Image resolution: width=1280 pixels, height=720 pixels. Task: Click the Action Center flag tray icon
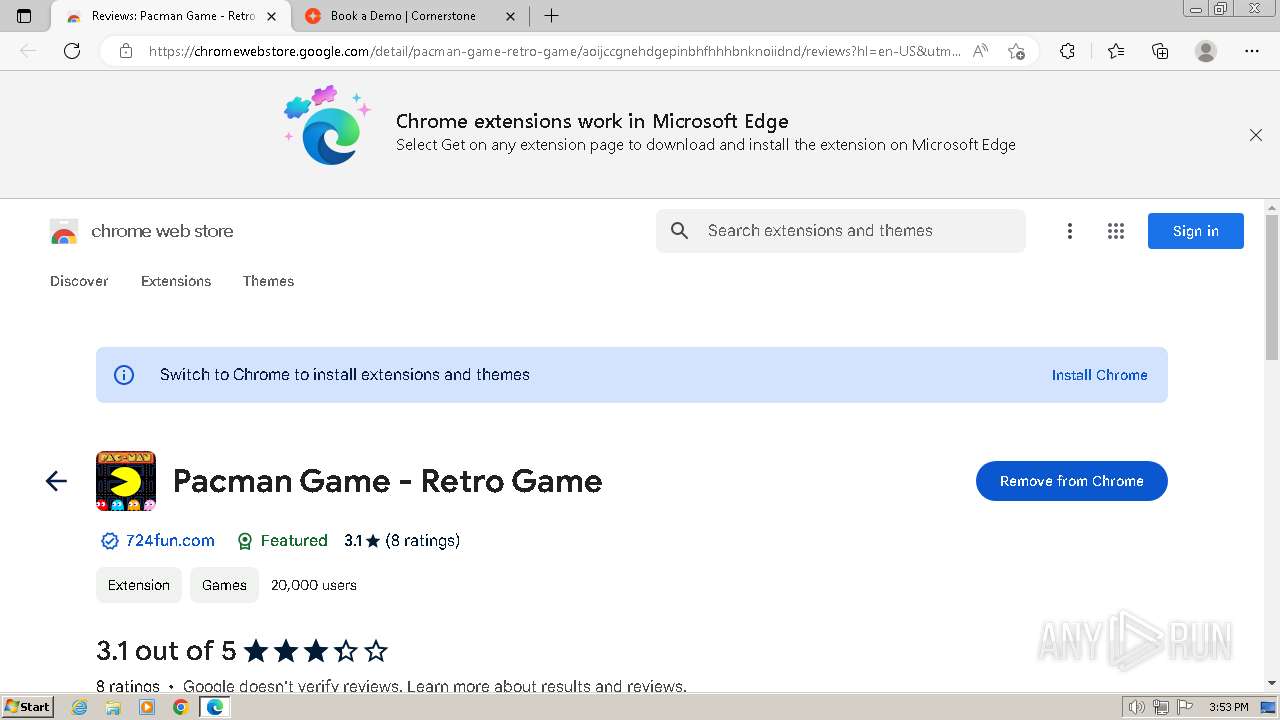point(1186,707)
